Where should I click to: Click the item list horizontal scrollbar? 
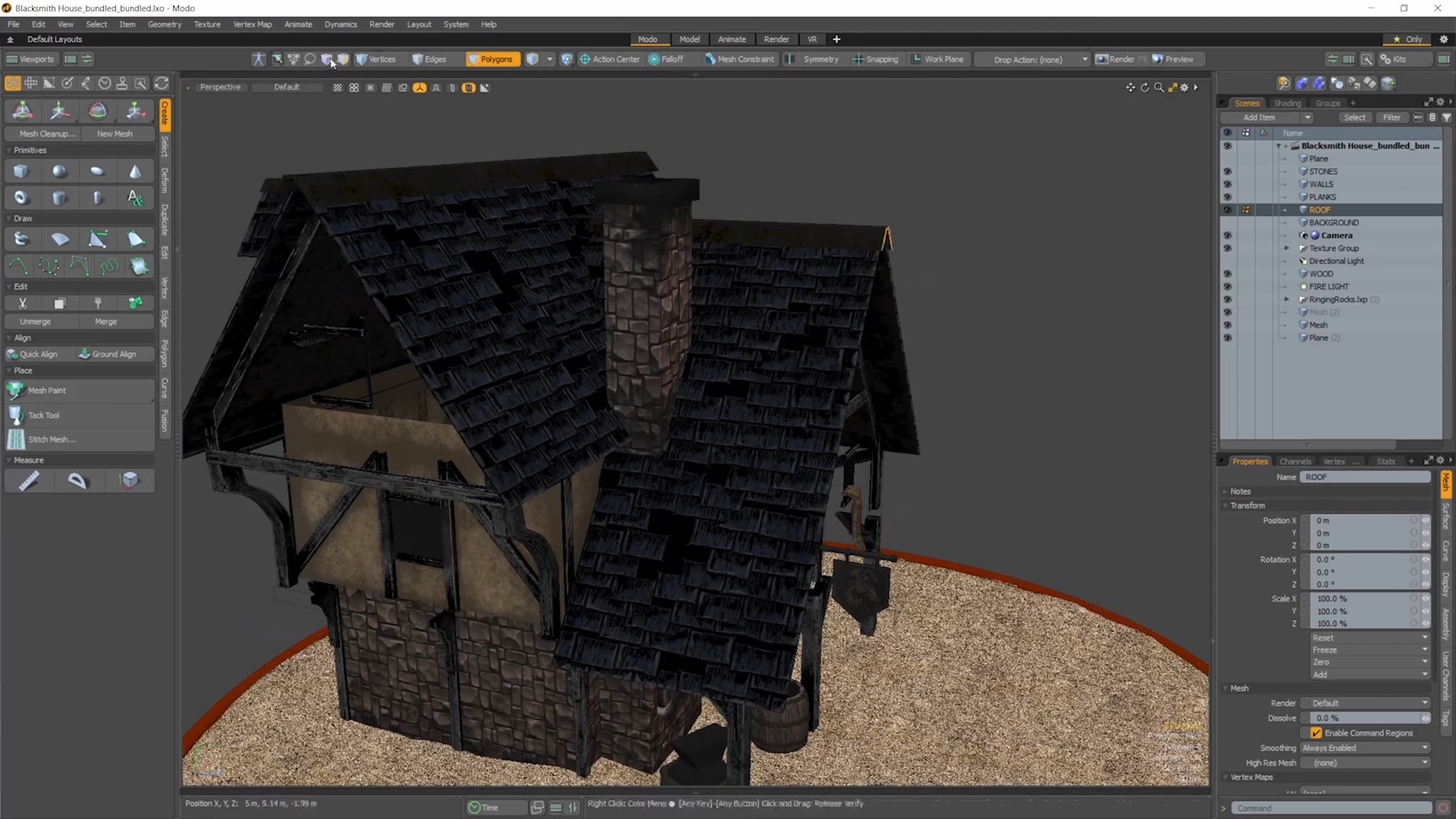click(x=1309, y=444)
